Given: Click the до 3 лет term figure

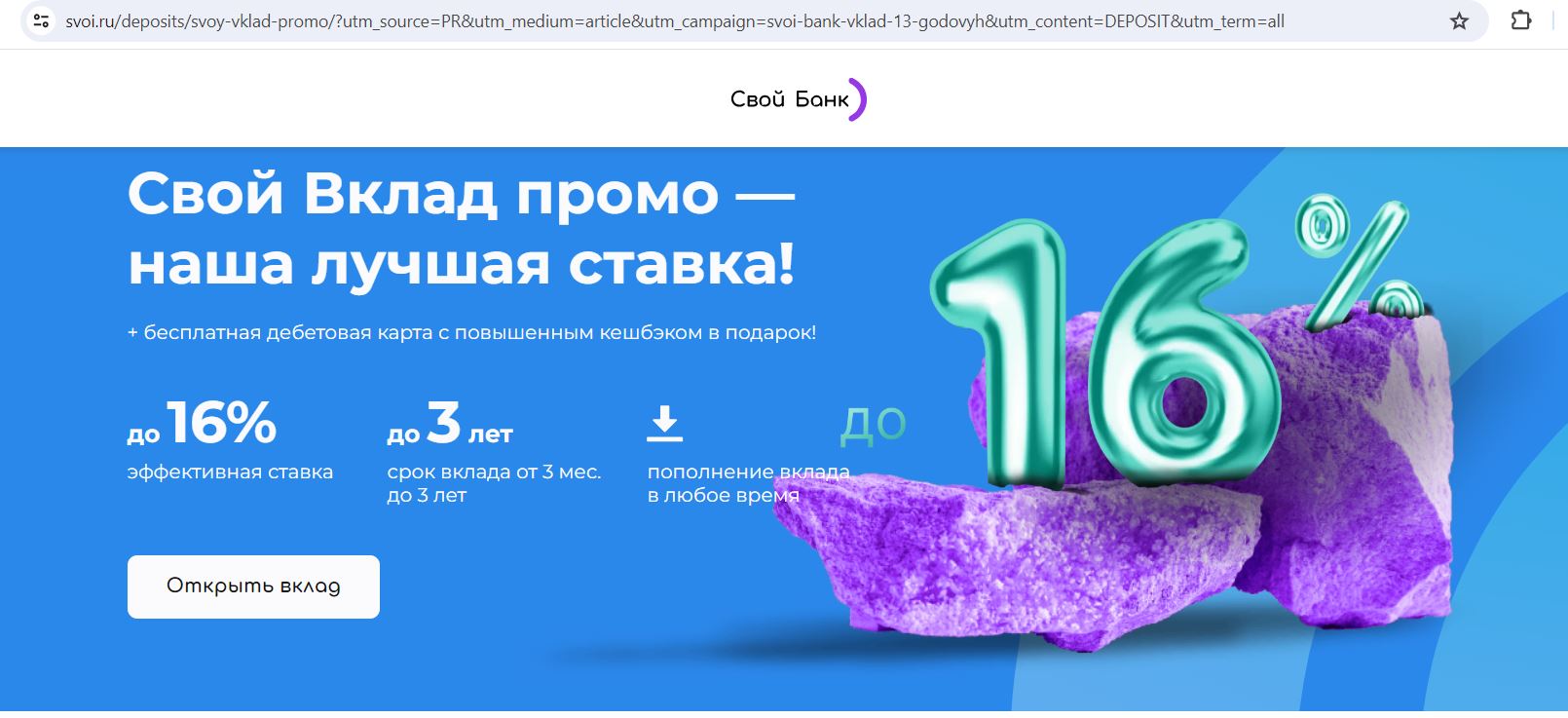Looking at the screenshot, I should coord(450,423).
